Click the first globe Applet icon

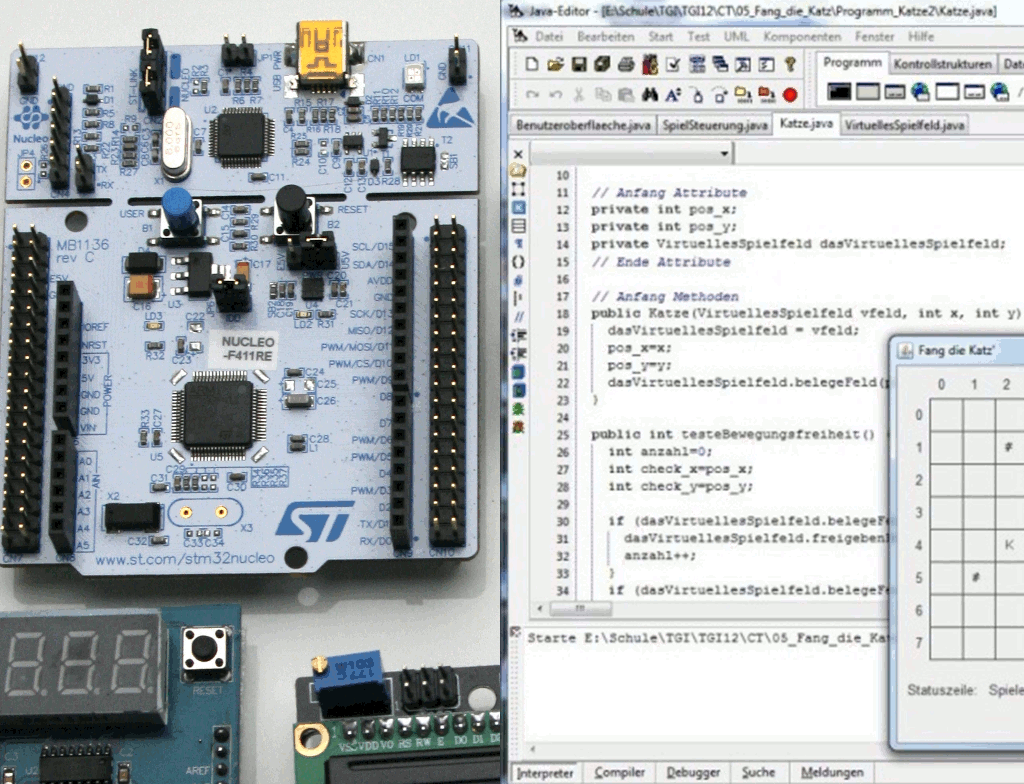(920, 91)
